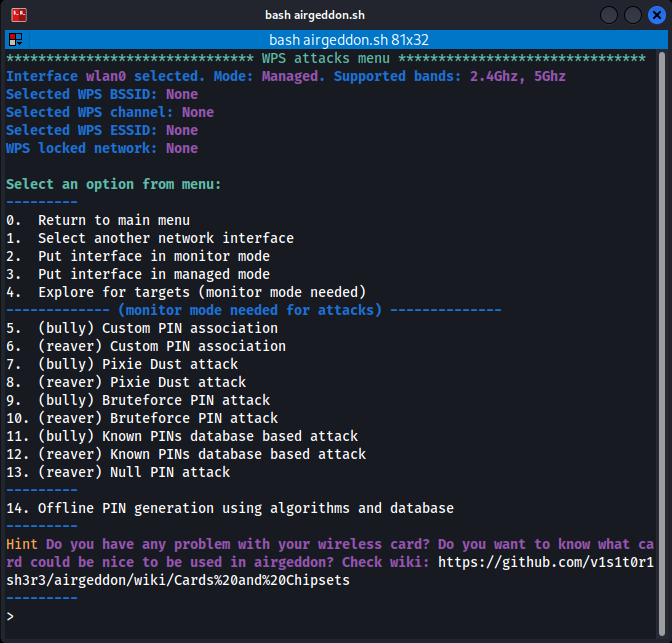Screen dimensions: 672x643
Task: Click the 'WPS attacks menu' header text
Action: [x=326, y=58]
